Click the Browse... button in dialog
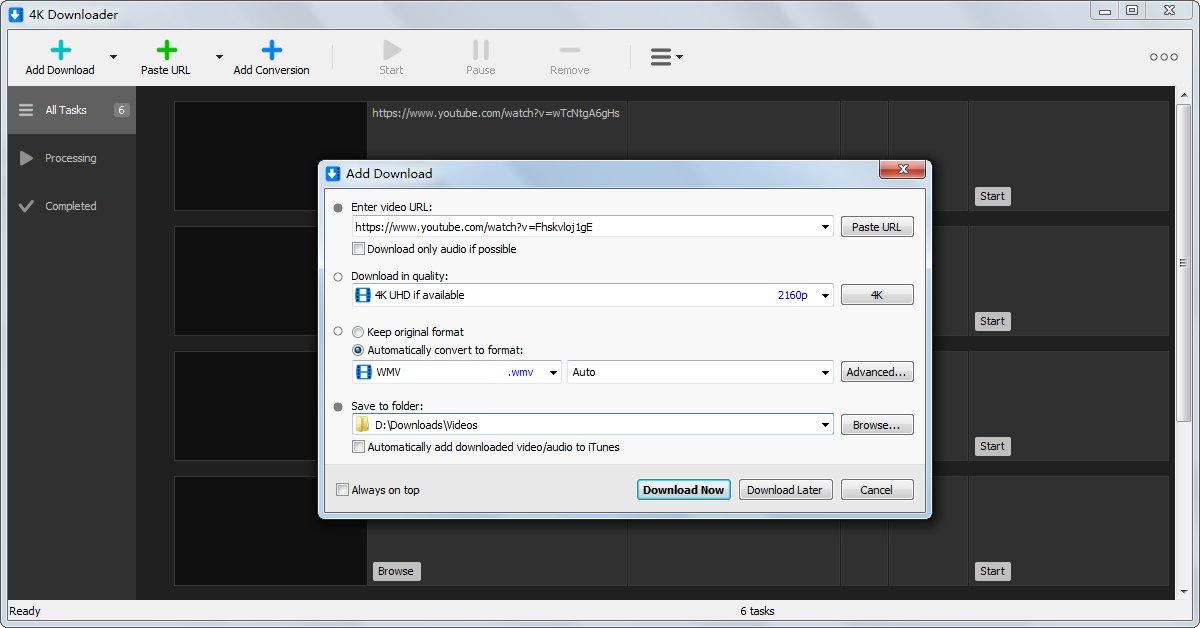 [877, 425]
